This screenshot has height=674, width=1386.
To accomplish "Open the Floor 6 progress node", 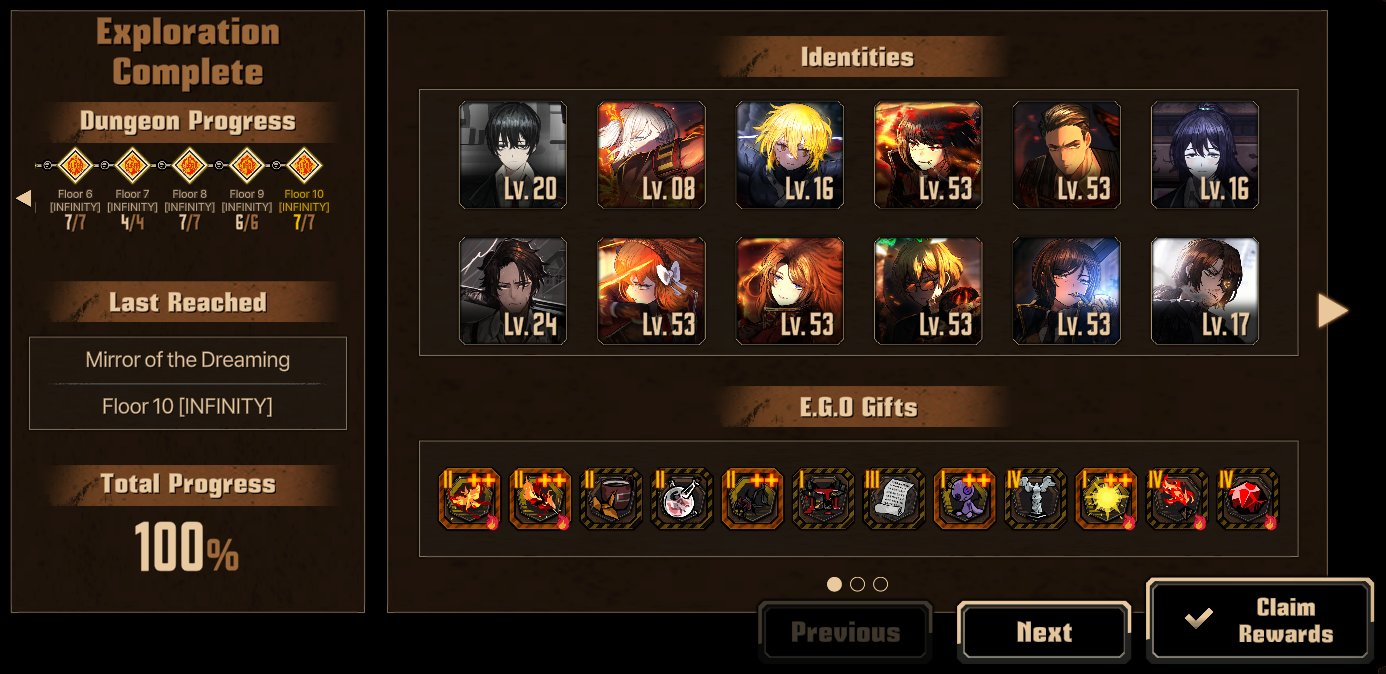I will [x=75, y=164].
